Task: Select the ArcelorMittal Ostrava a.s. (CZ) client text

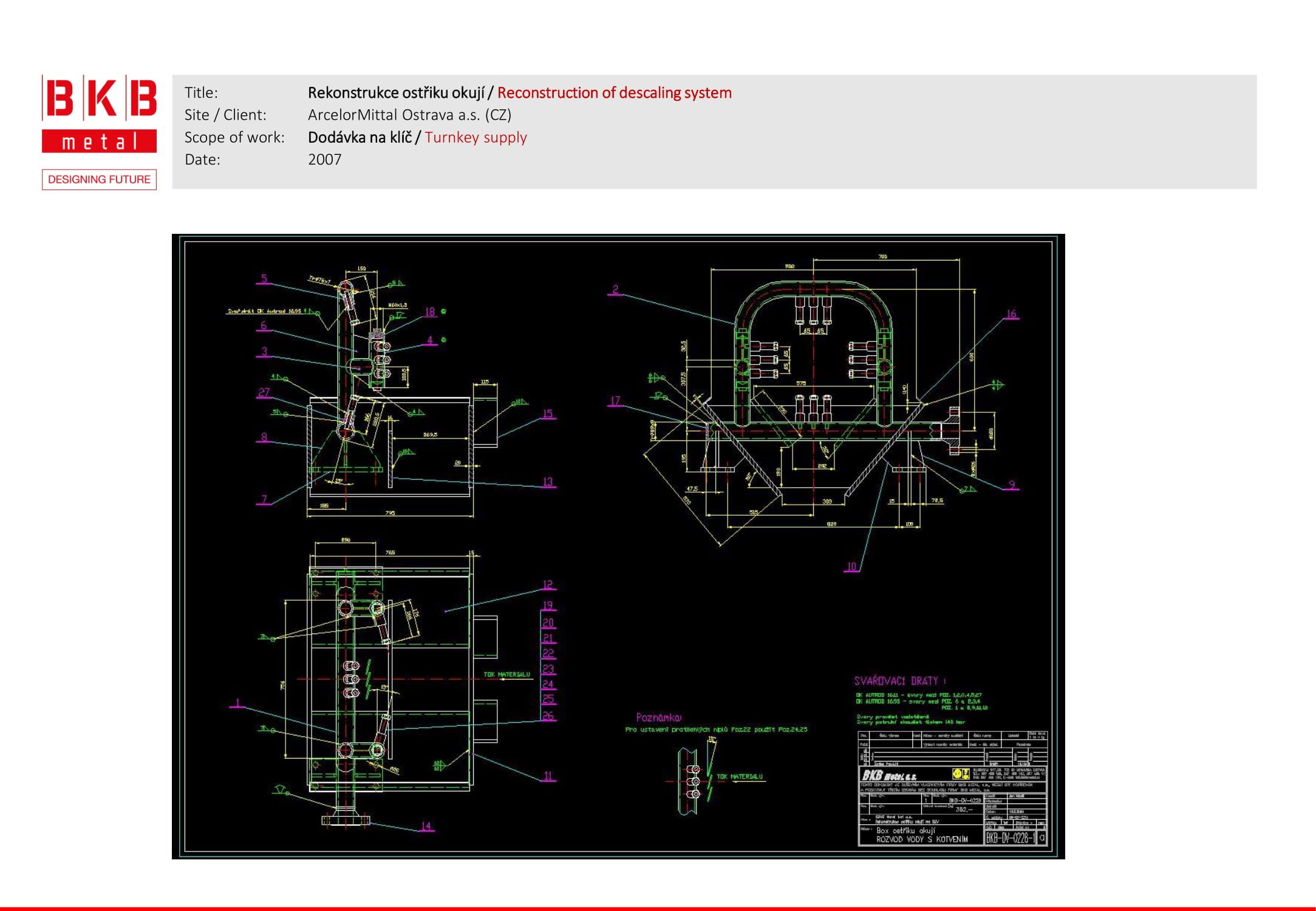Action: [x=409, y=115]
